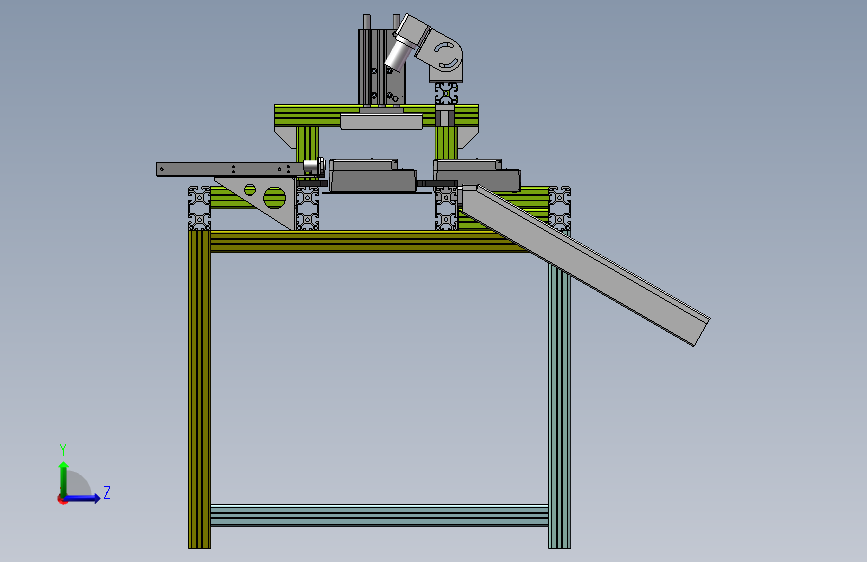Select the vertical gray cylinder column on gantry
The image size is (867, 562).
381,66
